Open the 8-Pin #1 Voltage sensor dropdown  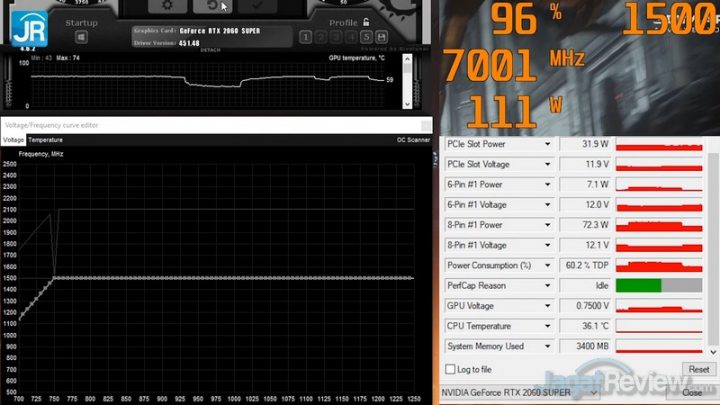[x=547, y=245]
